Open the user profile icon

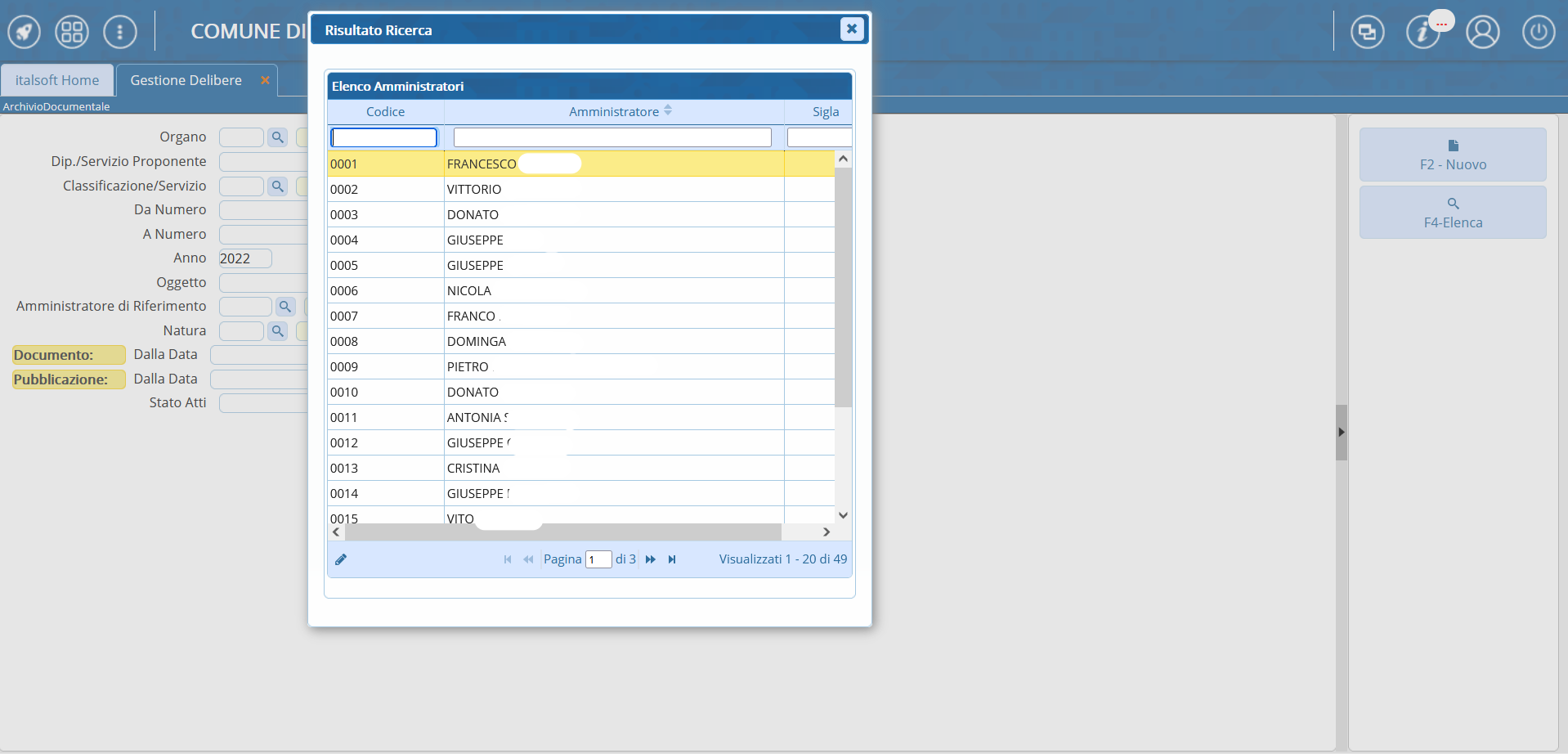click(1482, 33)
